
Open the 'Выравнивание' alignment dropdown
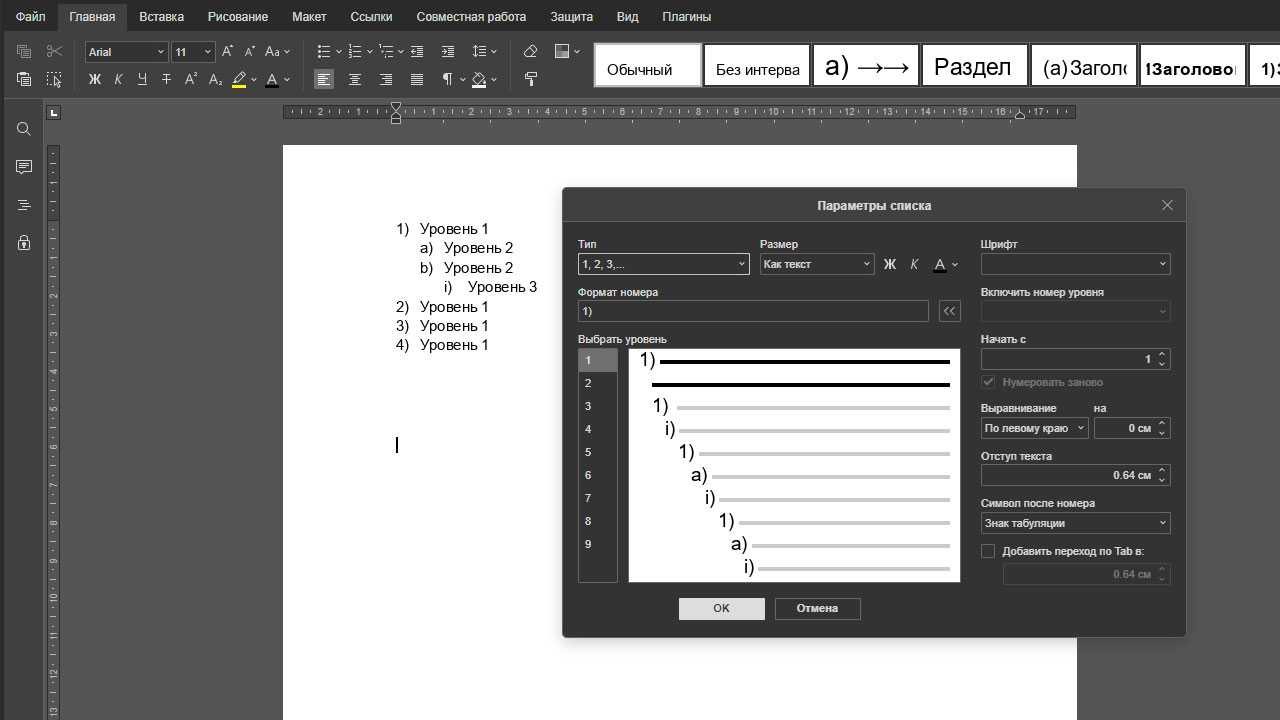1034,428
